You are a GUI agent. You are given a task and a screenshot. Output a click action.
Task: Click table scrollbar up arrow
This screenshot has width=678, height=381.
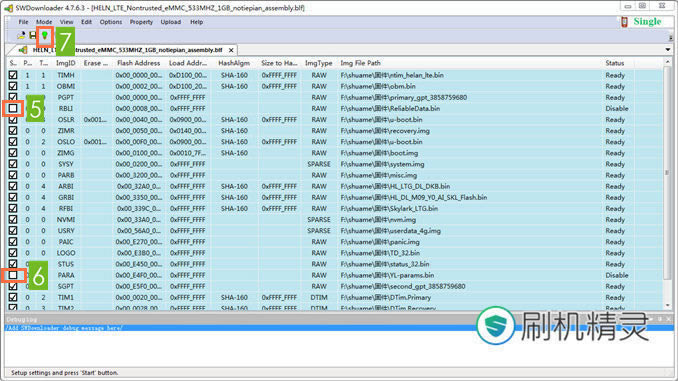pos(667,63)
